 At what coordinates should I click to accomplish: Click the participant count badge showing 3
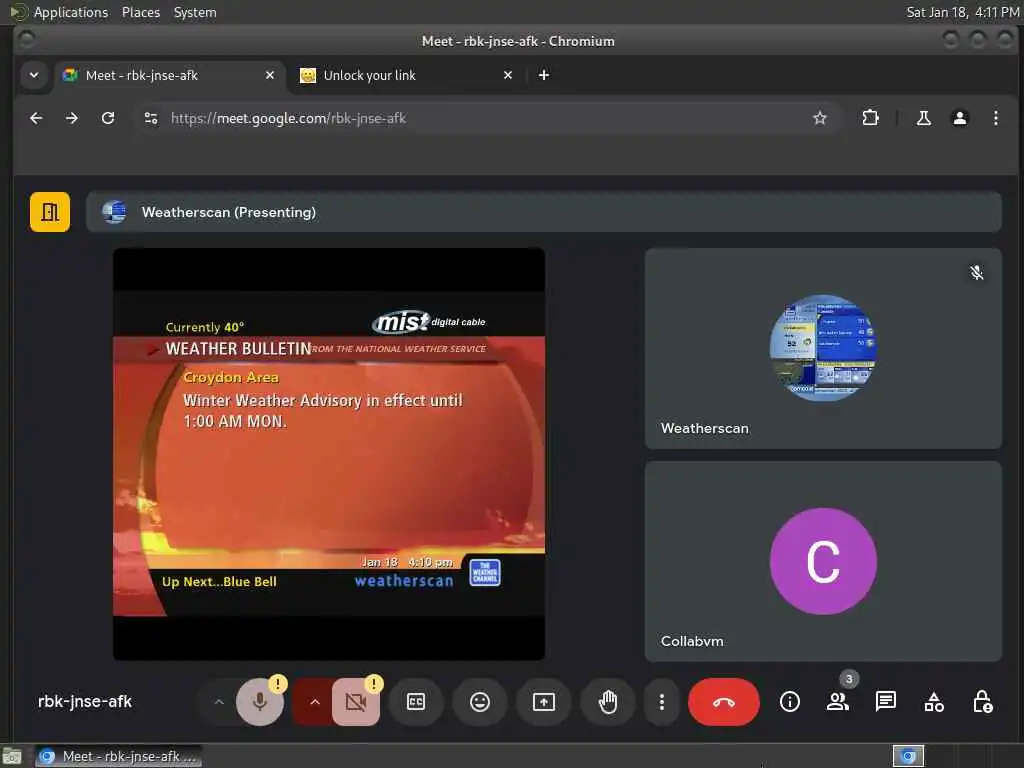point(848,679)
